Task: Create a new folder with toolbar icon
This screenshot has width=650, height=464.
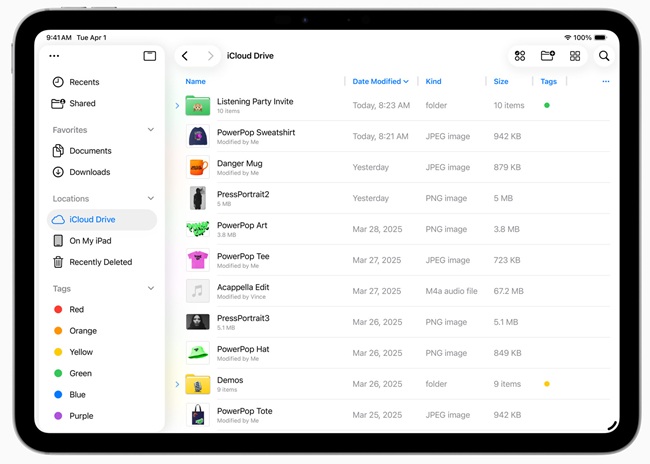Action: click(548, 56)
